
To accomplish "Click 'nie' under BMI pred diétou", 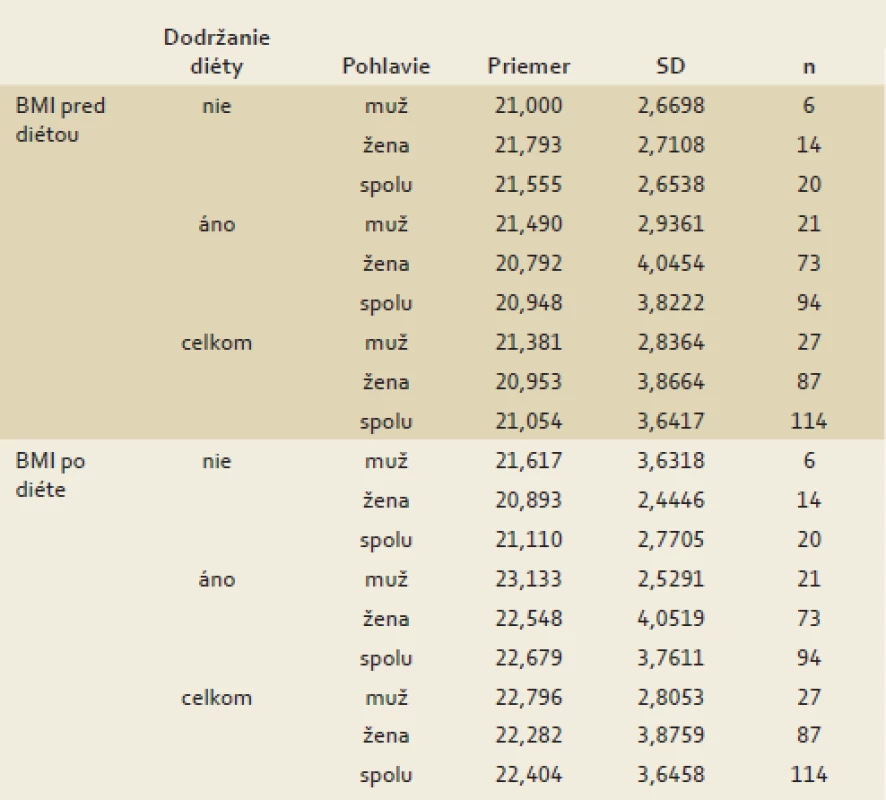I will pos(217,106).
